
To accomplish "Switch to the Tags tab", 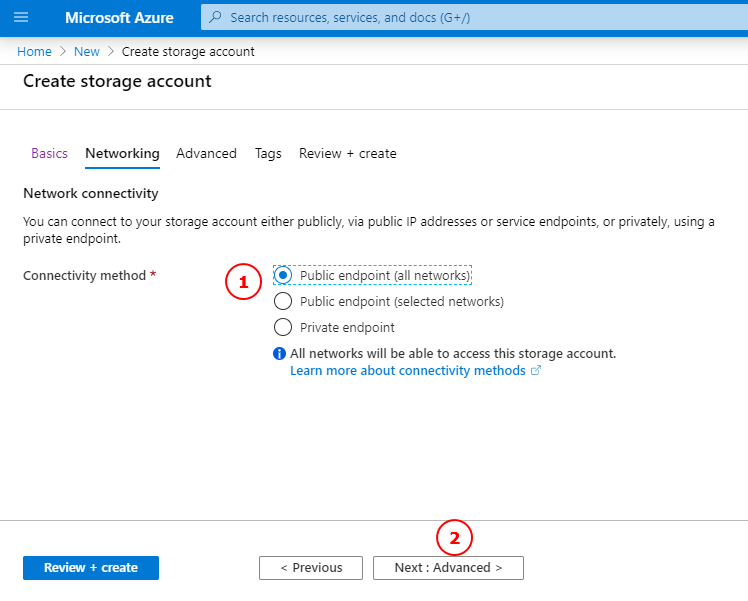I will (x=268, y=153).
